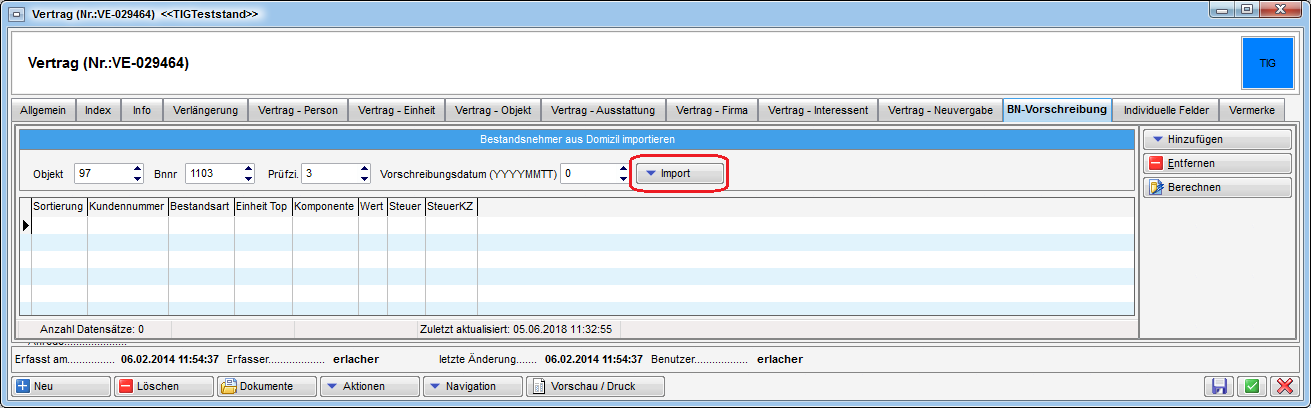Viewport: 1311px width, 408px height.
Task: Close the Vertrag window
Action: (1281, 9)
